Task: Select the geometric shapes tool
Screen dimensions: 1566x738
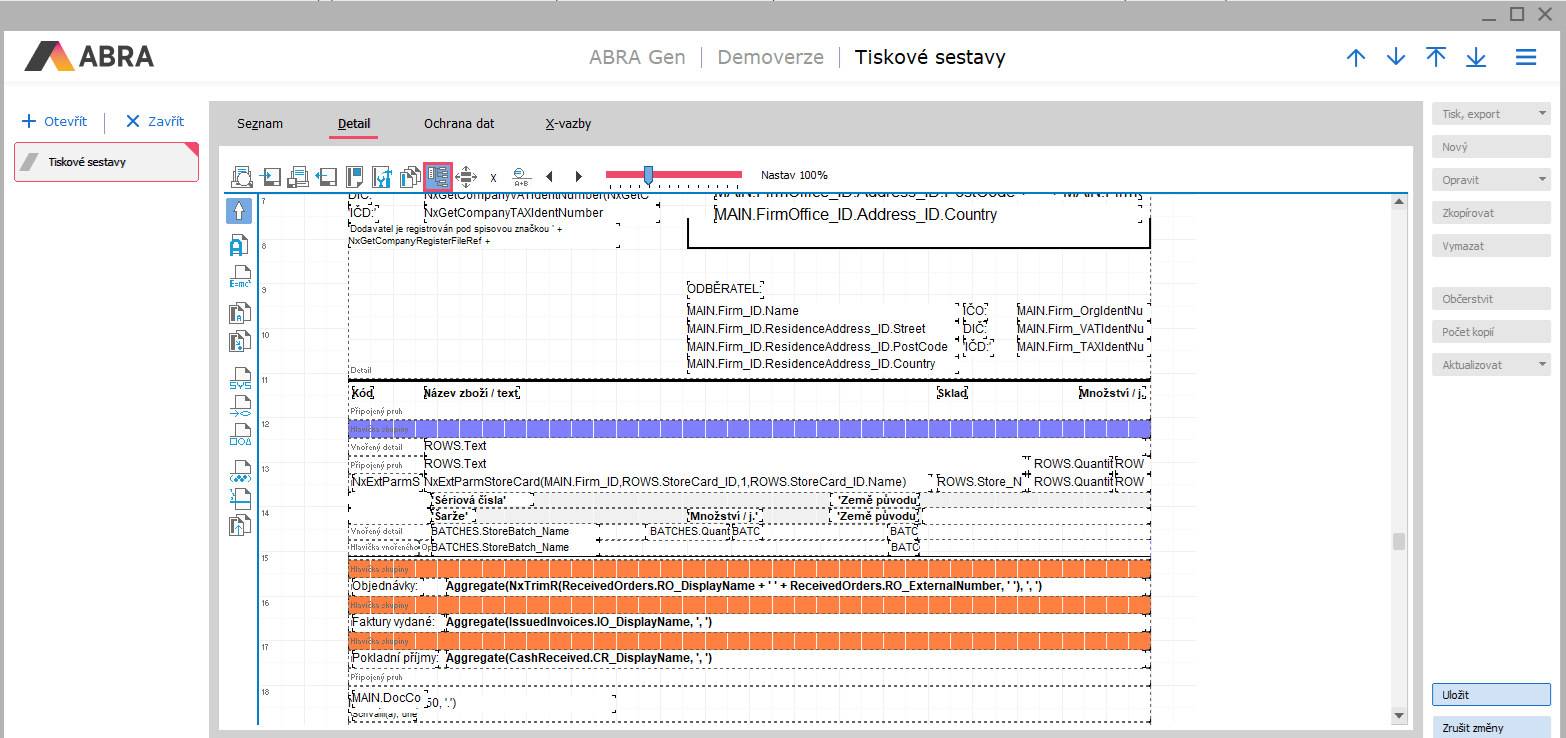Action: coord(239,435)
